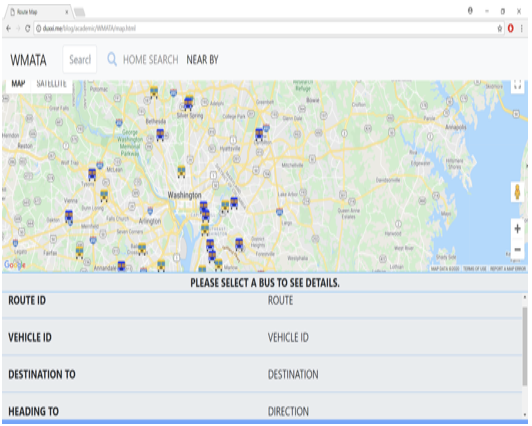This screenshot has height=426, width=532.
Task: Click the Annapolis map label
Action: coord(455,127)
